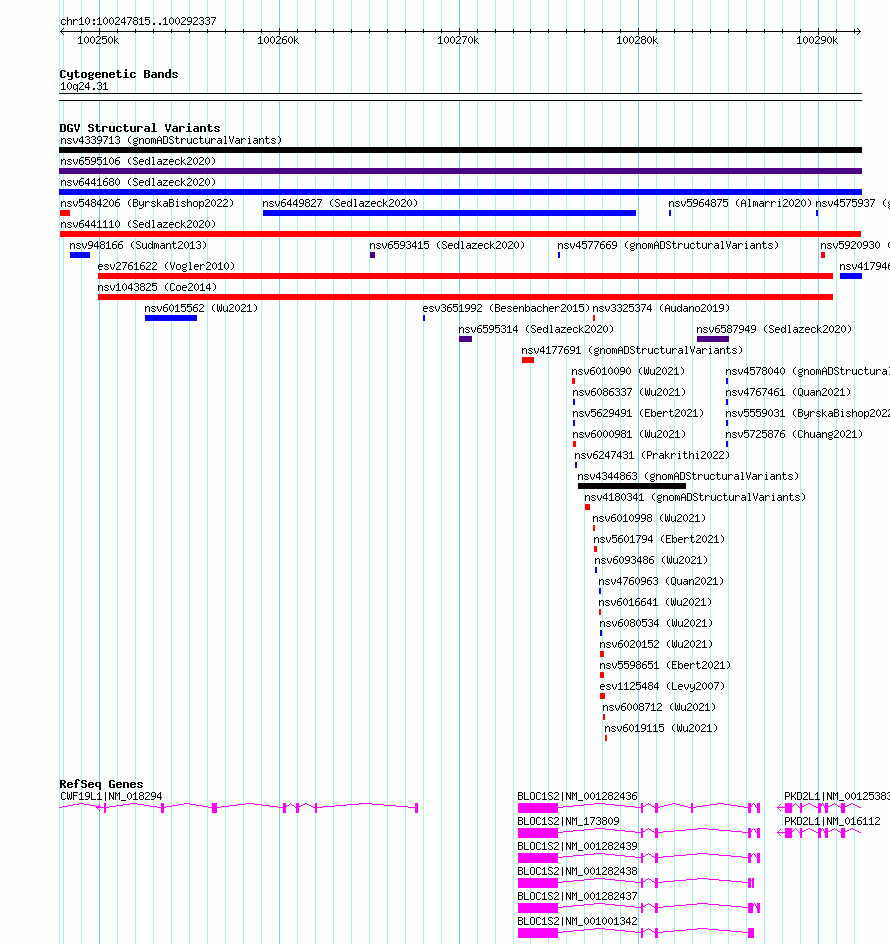Click the nsv6441110 red variant bar
This screenshot has height=944, width=890.
coord(460,234)
